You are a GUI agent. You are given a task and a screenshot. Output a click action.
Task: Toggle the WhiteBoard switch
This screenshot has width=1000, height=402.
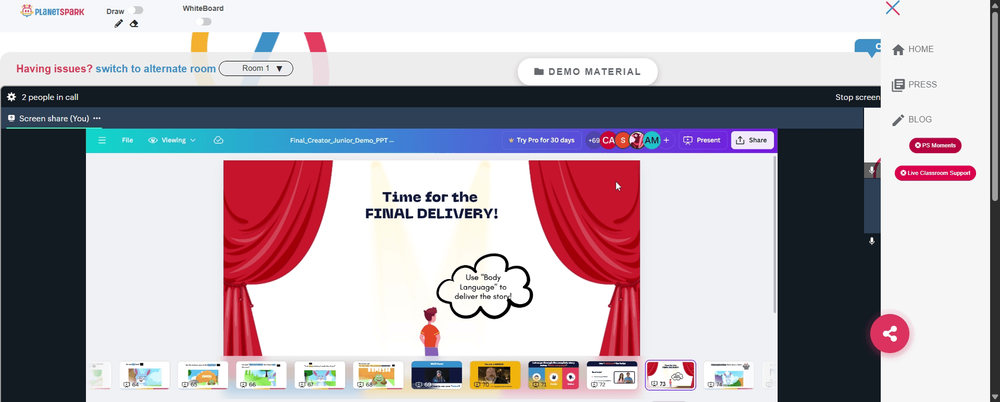coord(204,22)
